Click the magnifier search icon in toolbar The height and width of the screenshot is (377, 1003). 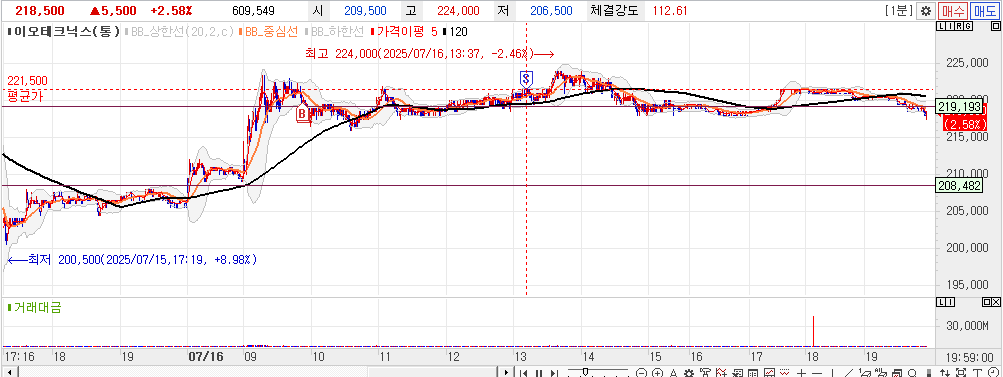pos(912,372)
